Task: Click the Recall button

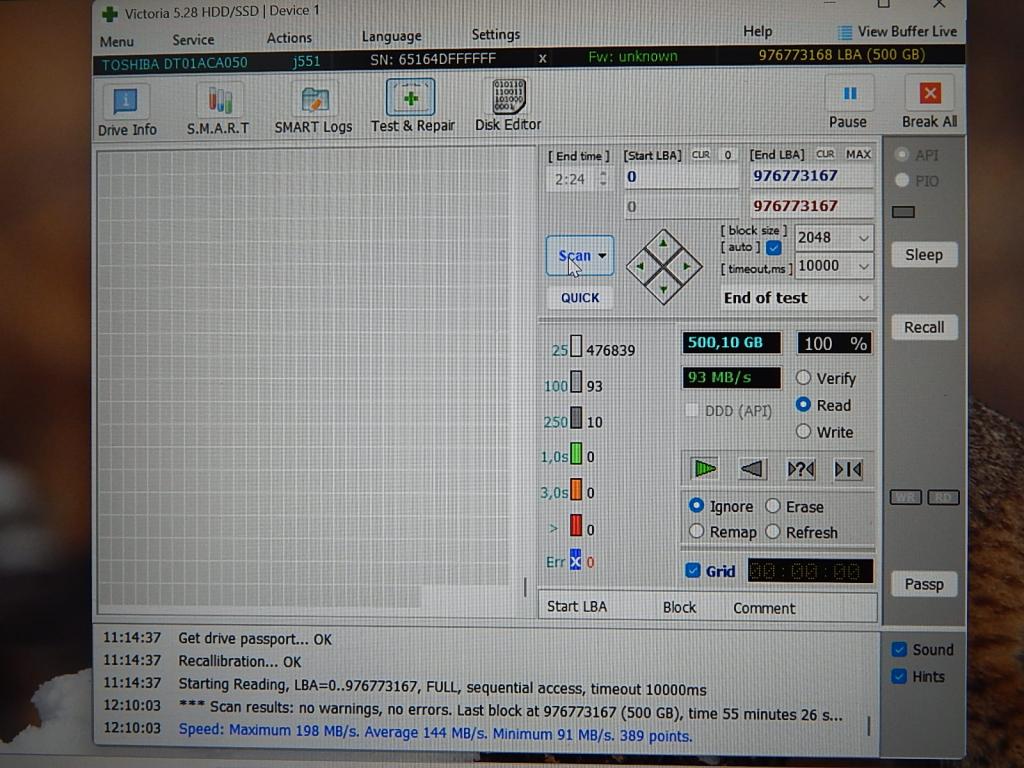Action: tap(924, 327)
